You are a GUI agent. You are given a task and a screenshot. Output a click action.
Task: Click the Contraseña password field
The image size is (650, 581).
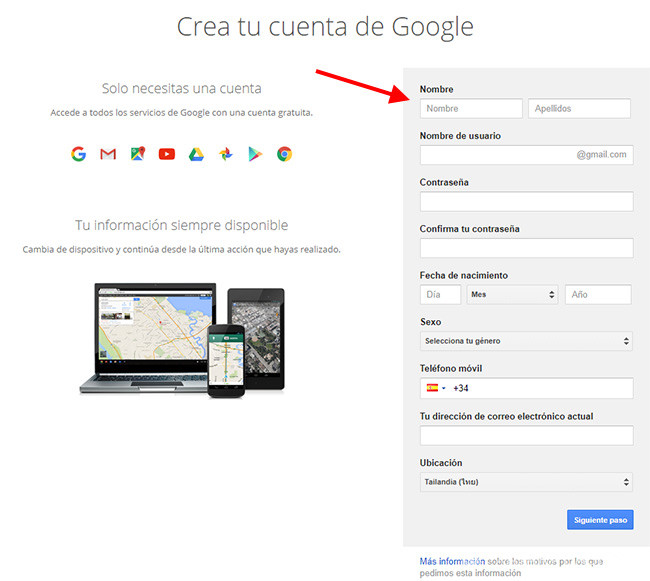526,201
